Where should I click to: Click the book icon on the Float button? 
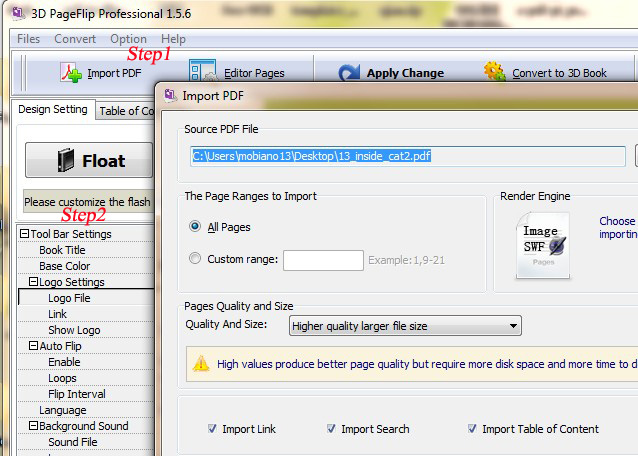[66, 160]
